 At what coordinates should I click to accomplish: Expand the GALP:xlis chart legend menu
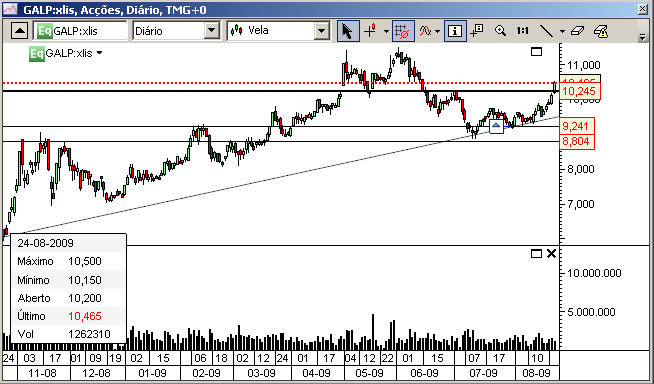click(99, 53)
